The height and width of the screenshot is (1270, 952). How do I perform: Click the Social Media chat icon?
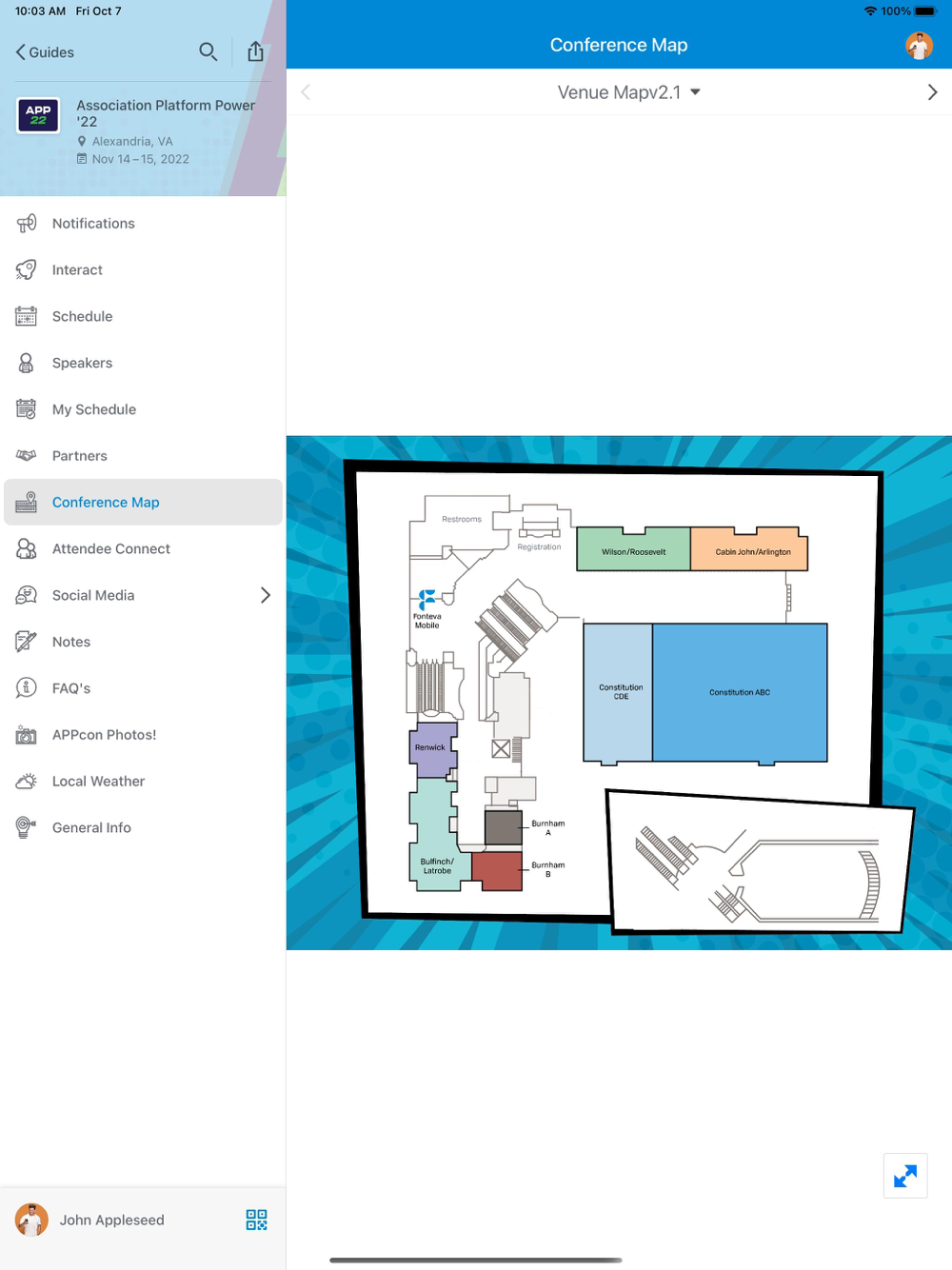[26, 595]
